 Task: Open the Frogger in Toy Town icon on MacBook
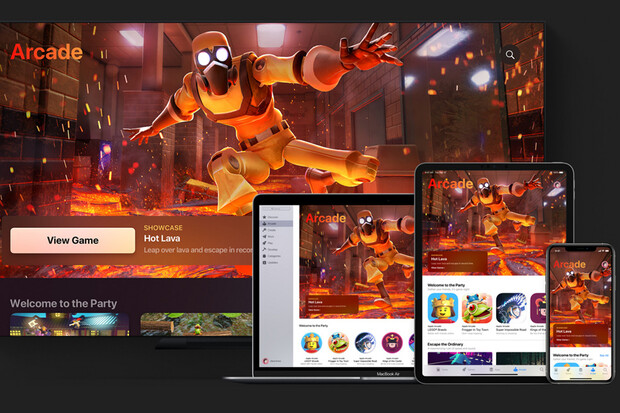point(338,343)
